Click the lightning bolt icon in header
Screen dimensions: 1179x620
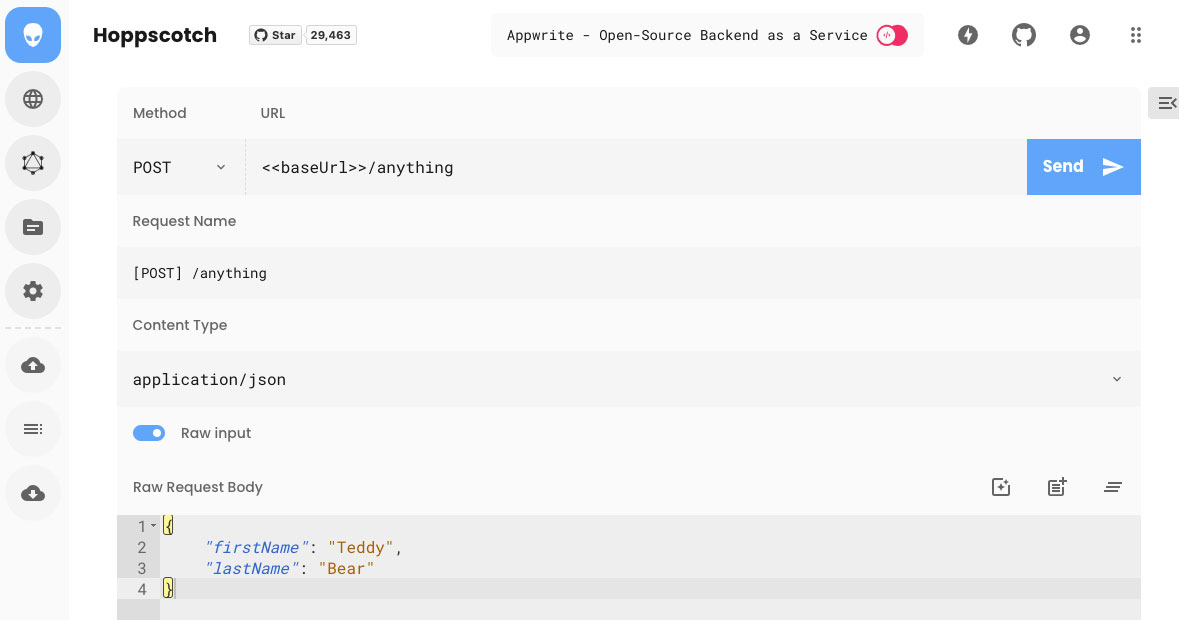(x=967, y=35)
